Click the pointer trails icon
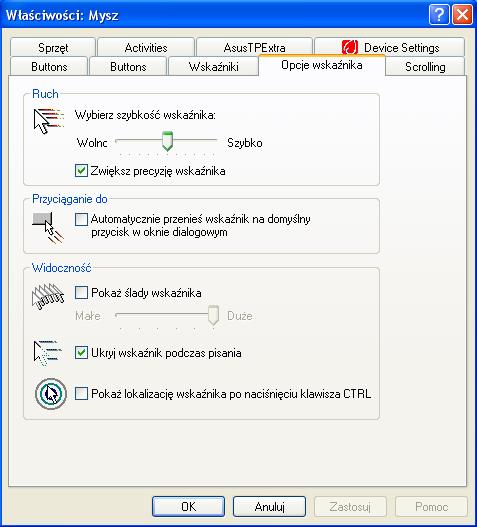This screenshot has width=477, height=527. click(x=48, y=296)
